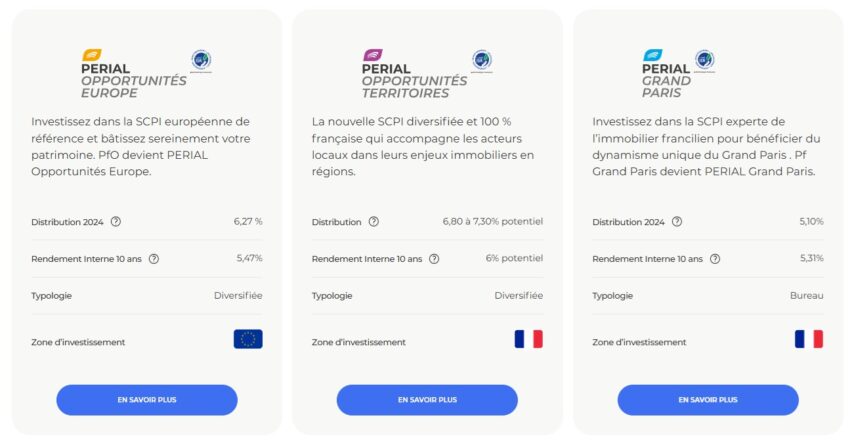Click the PERIAL Grand Paris logo
Viewport: 850px width, 447px height.
666,73
